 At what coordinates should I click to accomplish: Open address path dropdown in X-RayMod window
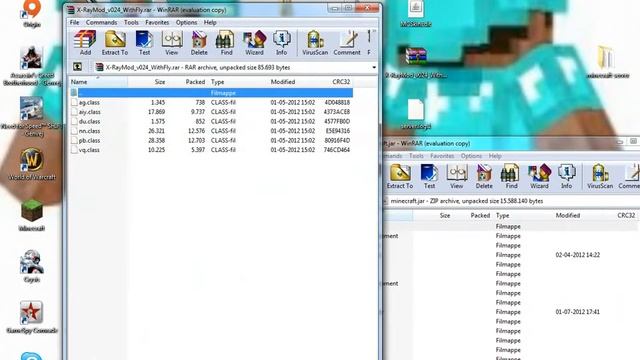pos(374,67)
